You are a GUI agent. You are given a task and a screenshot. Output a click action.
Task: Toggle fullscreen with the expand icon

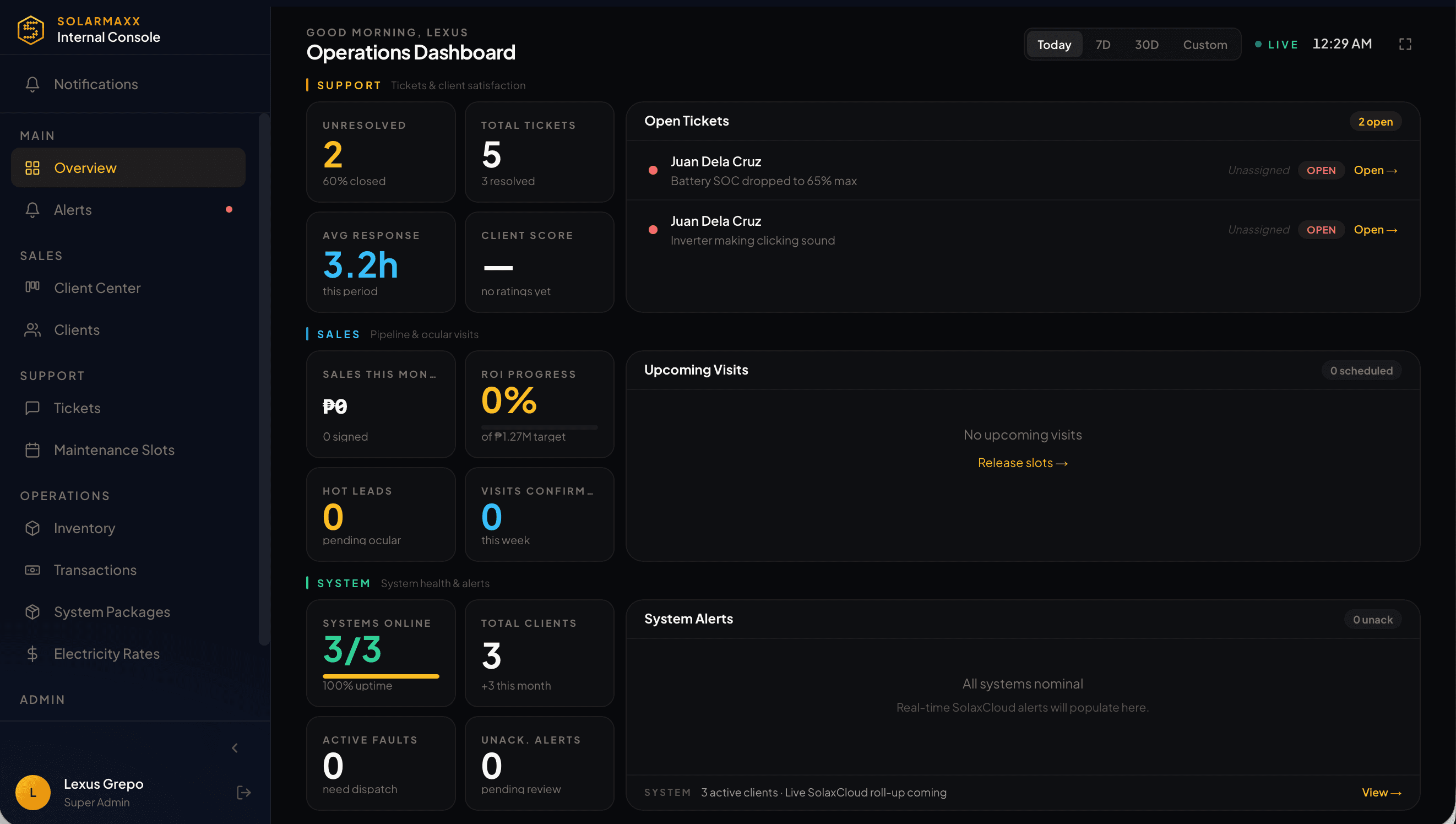click(x=1405, y=44)
